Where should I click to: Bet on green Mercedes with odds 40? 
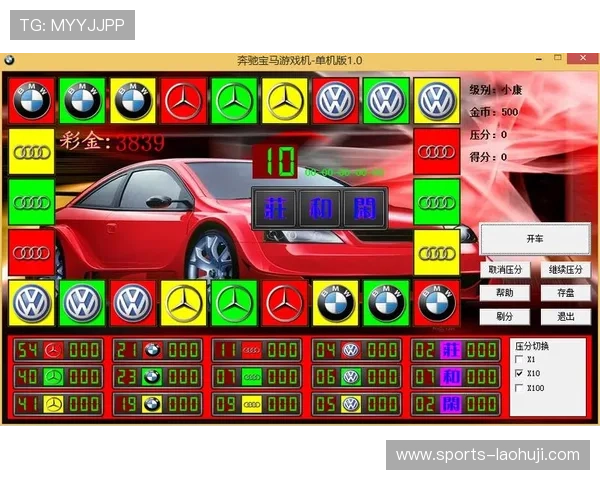click(x=53, y=377)
